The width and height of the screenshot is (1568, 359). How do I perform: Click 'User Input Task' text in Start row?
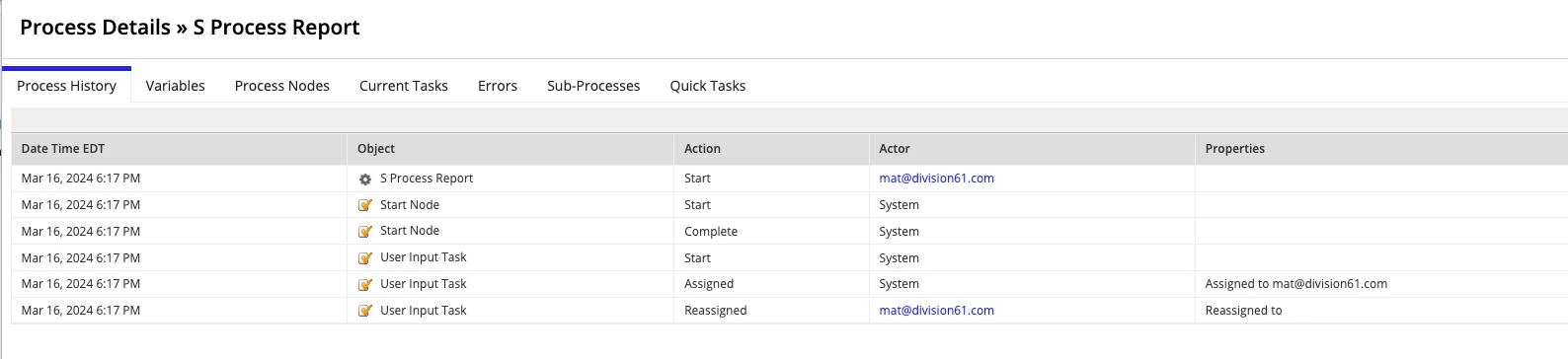[x=423, y=257]
